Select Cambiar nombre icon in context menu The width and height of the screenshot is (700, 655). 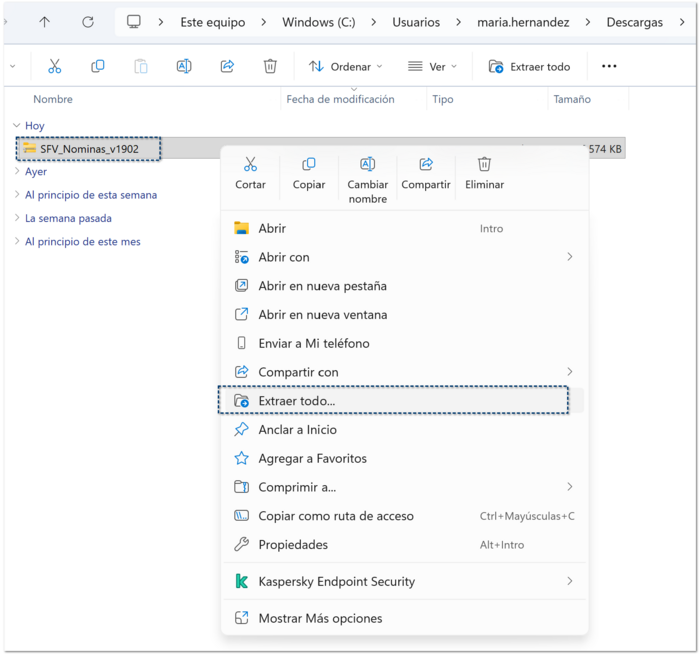(x=367, y=165)
